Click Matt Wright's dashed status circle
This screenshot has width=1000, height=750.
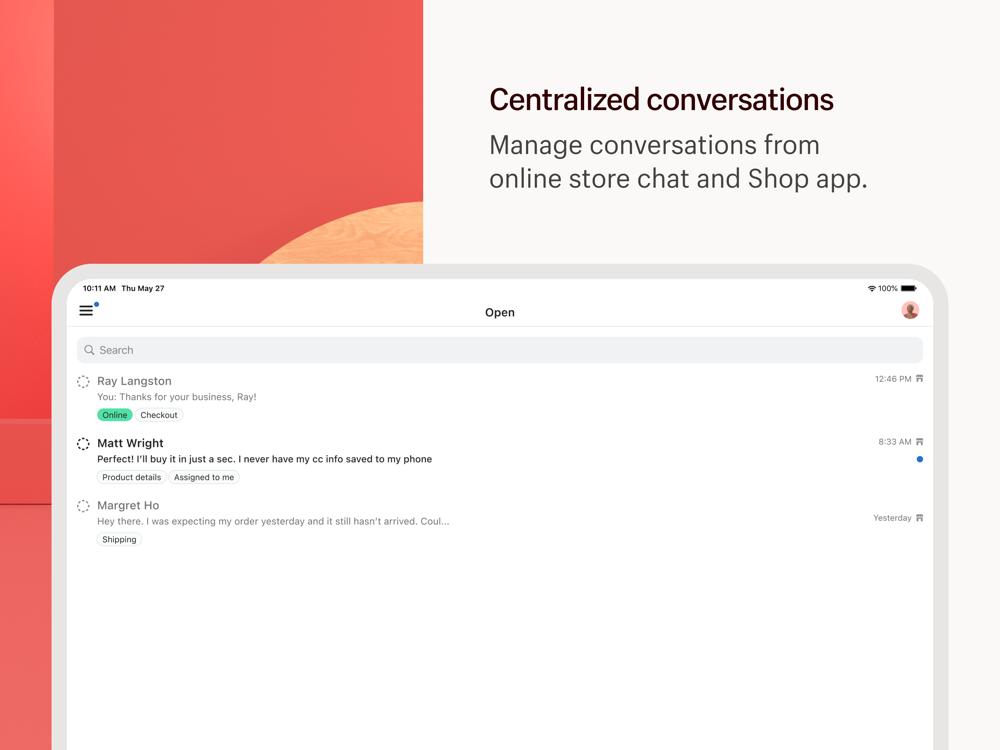tap(83, 443)
